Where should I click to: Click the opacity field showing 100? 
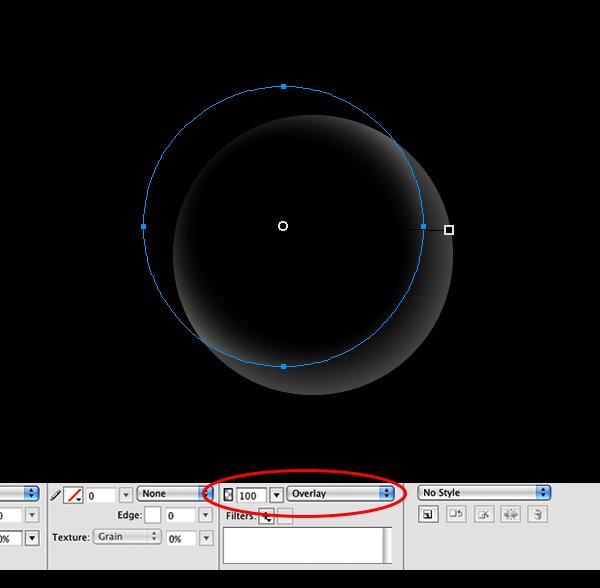click(251, 495)
